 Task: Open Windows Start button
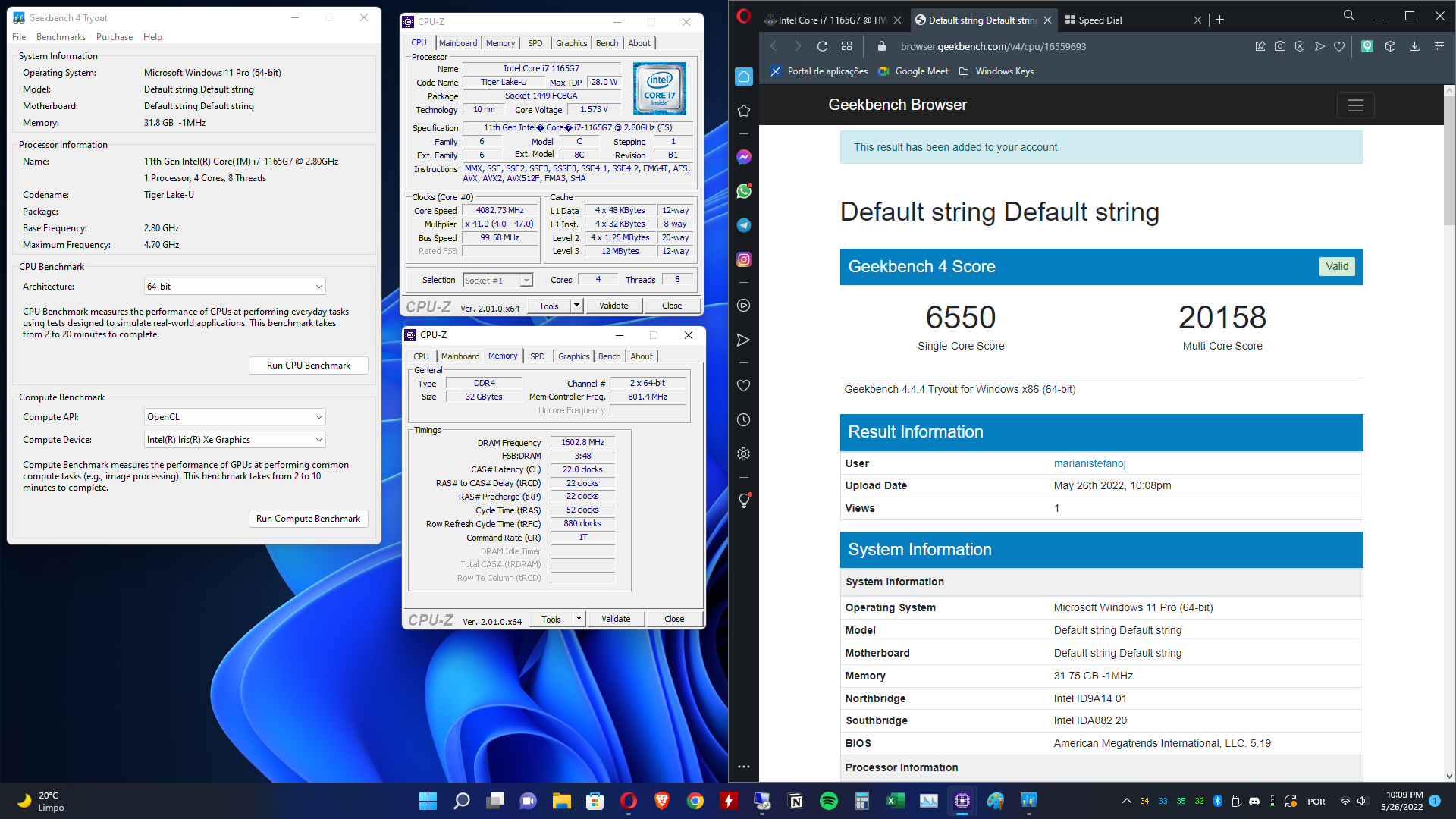click(x=428, y=801)
